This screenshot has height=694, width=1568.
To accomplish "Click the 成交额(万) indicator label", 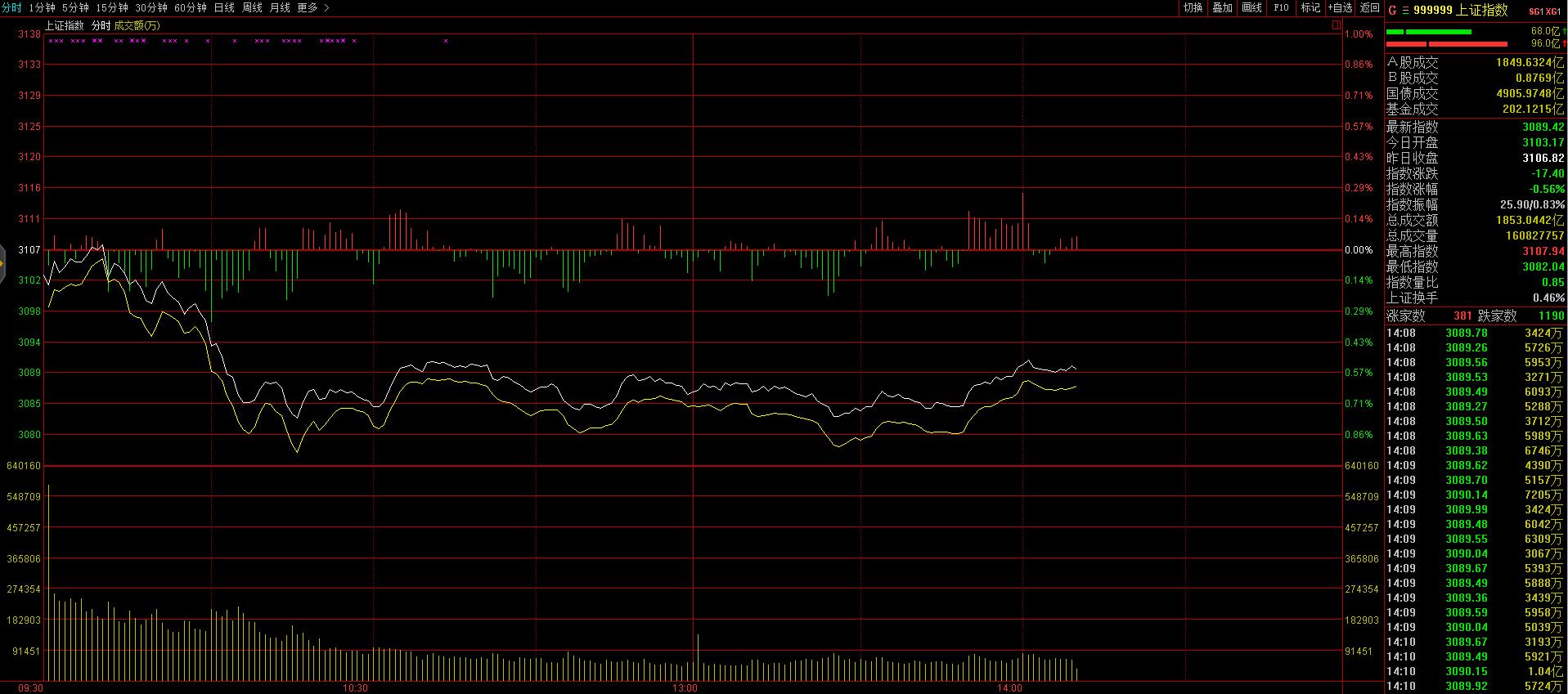I will click(137, 26).
